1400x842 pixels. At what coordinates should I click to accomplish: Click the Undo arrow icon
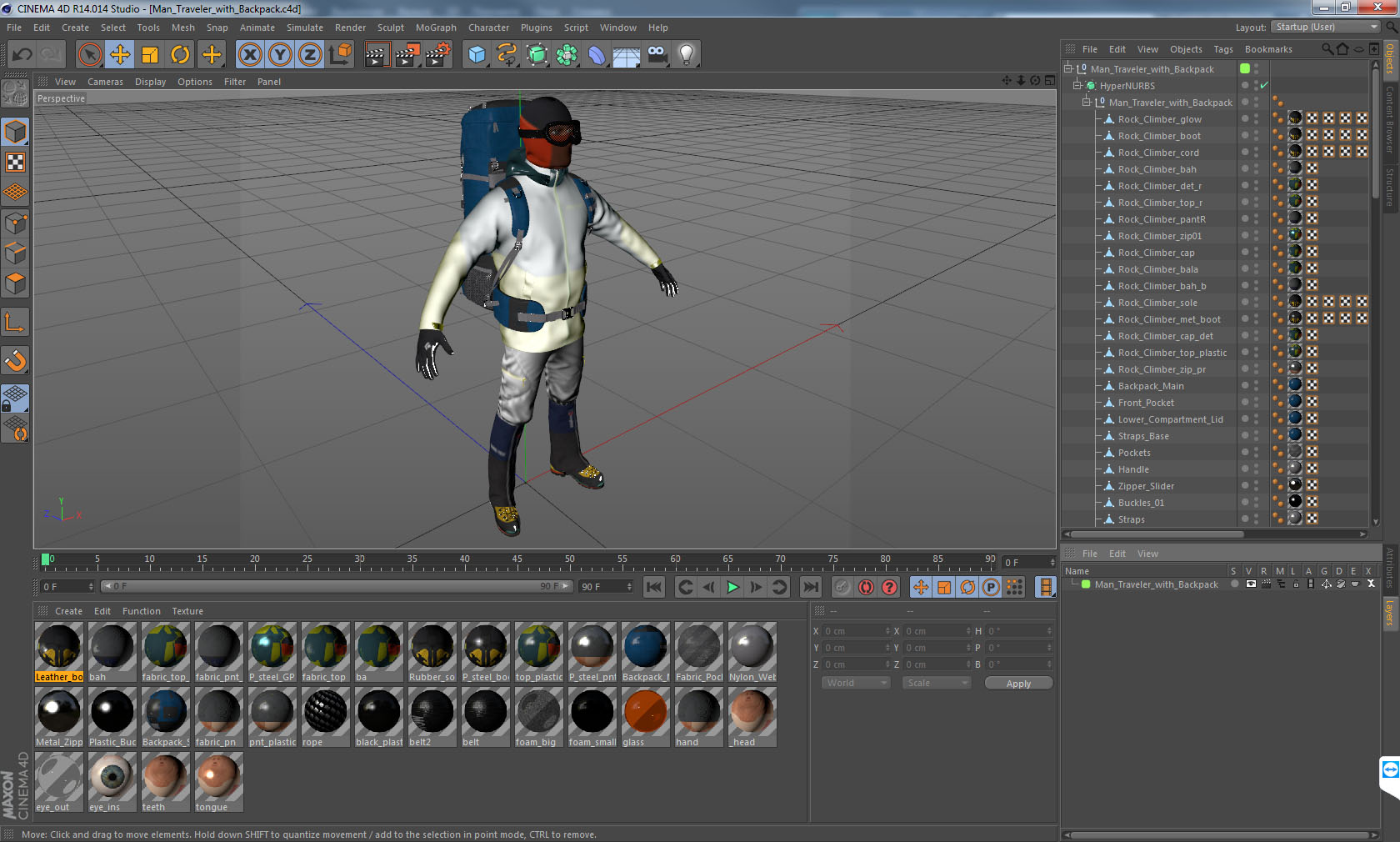click(x=22, y=55)
